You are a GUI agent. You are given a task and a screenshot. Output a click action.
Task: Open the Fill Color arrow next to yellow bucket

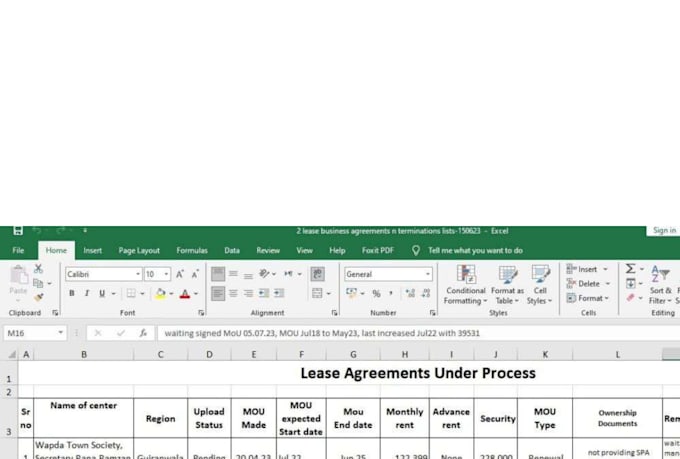171,294
